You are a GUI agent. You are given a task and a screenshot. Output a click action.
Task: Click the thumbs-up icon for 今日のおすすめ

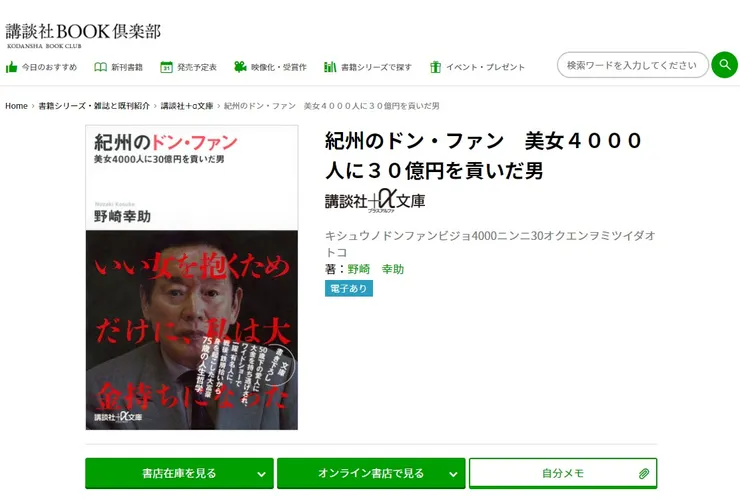pyautogui.click(x=11, y=68)
